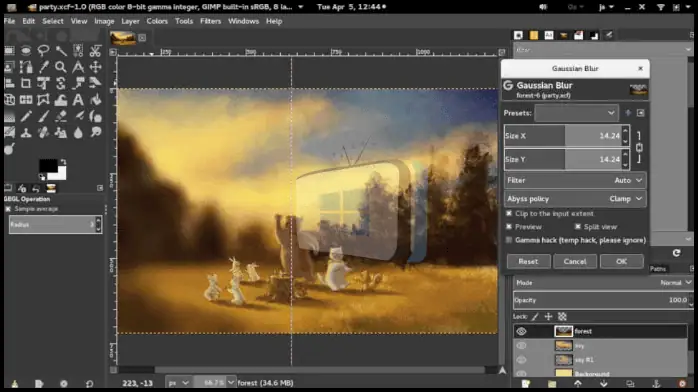698x392 pixels.
Task: Delete the selected layer
Action: 682,384
